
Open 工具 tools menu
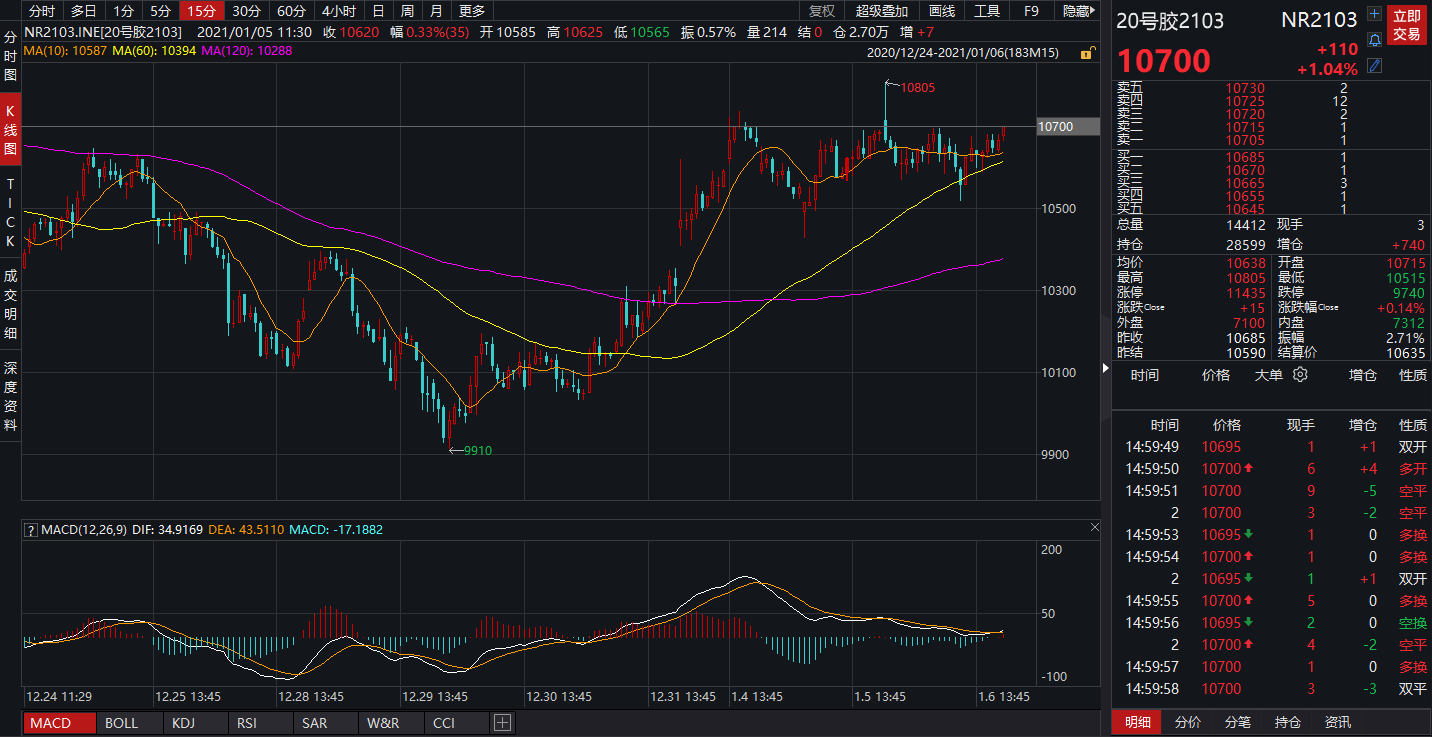click(987, 11)
